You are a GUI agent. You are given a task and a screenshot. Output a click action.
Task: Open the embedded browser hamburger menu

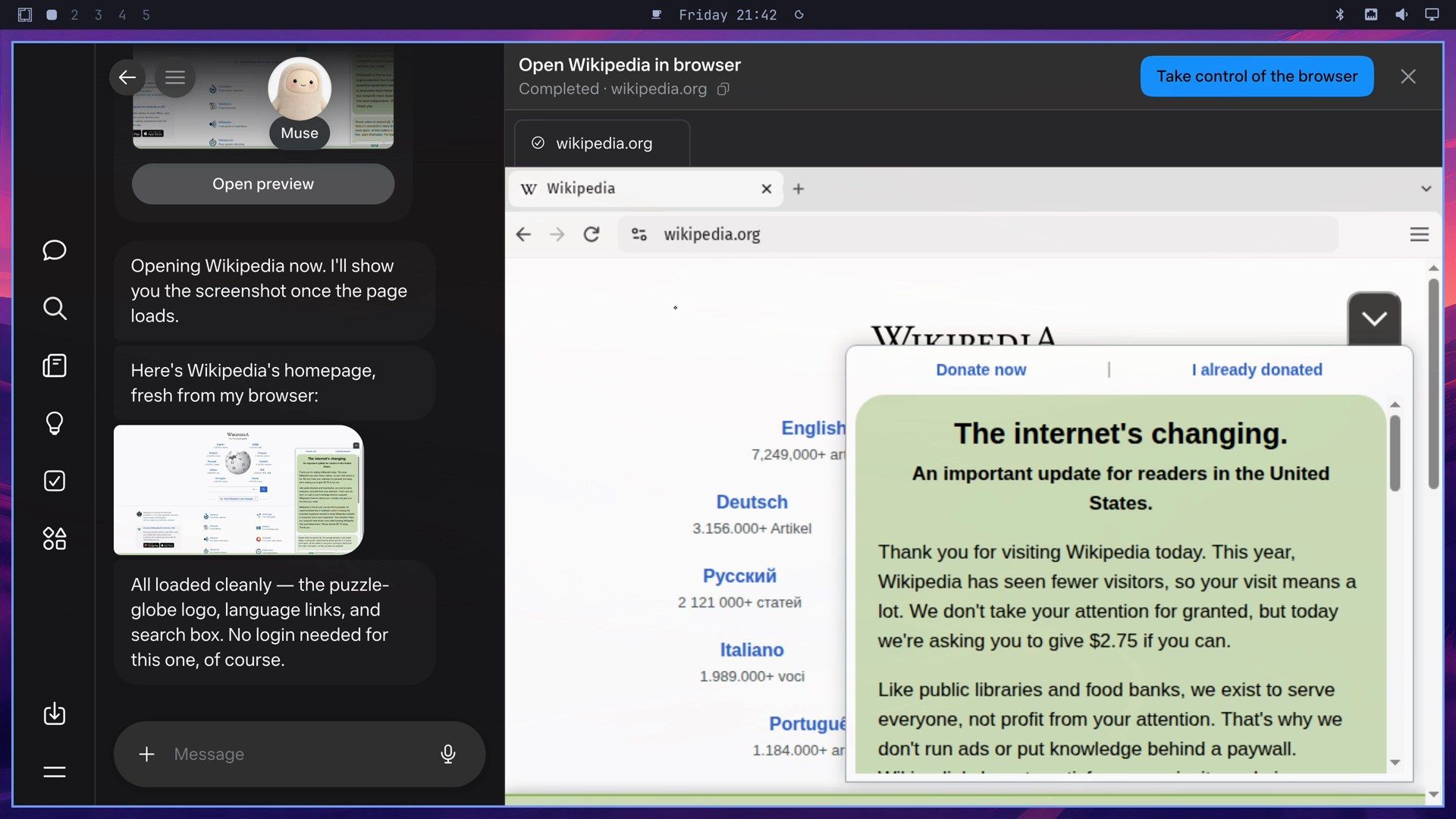(1420, 234)
